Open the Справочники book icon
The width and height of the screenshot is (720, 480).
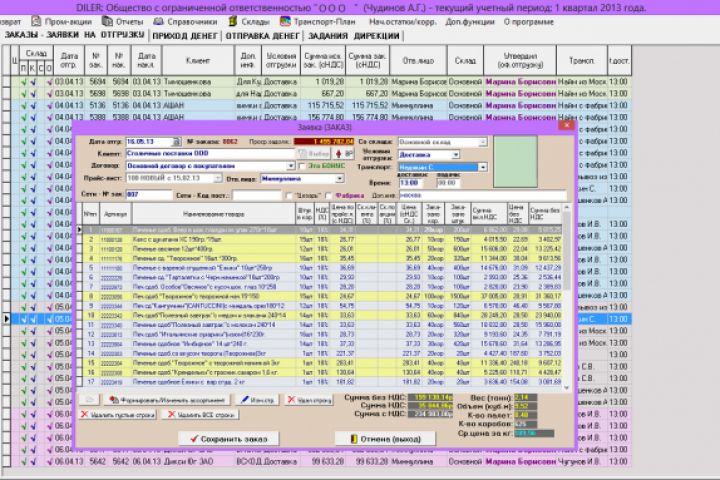tap(158, 21)
